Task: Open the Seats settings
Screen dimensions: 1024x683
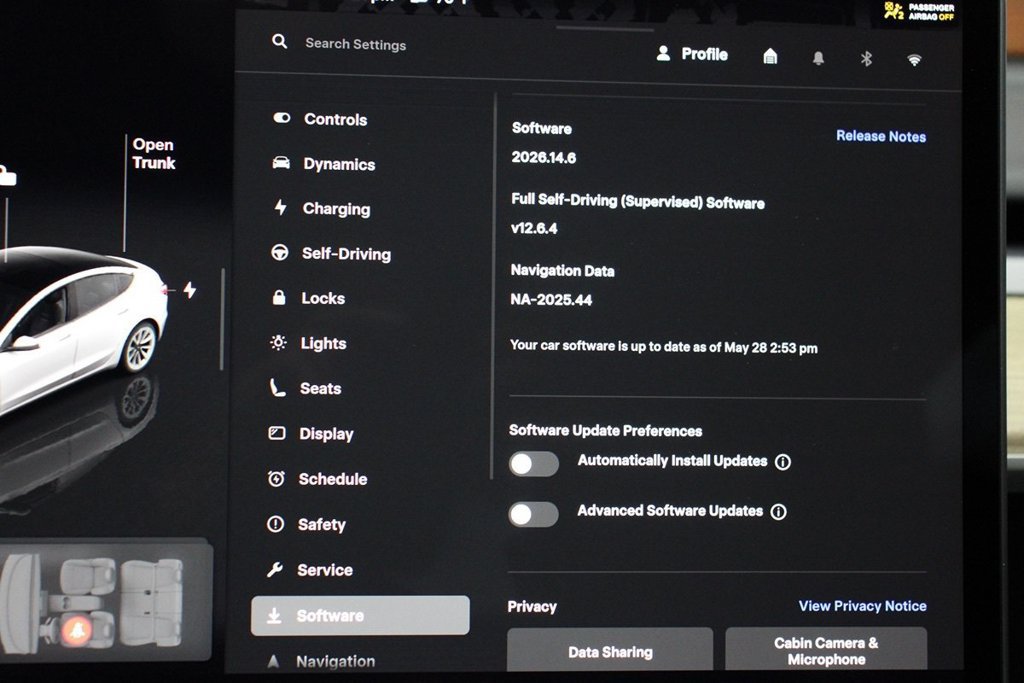Action: click(305, 388)
